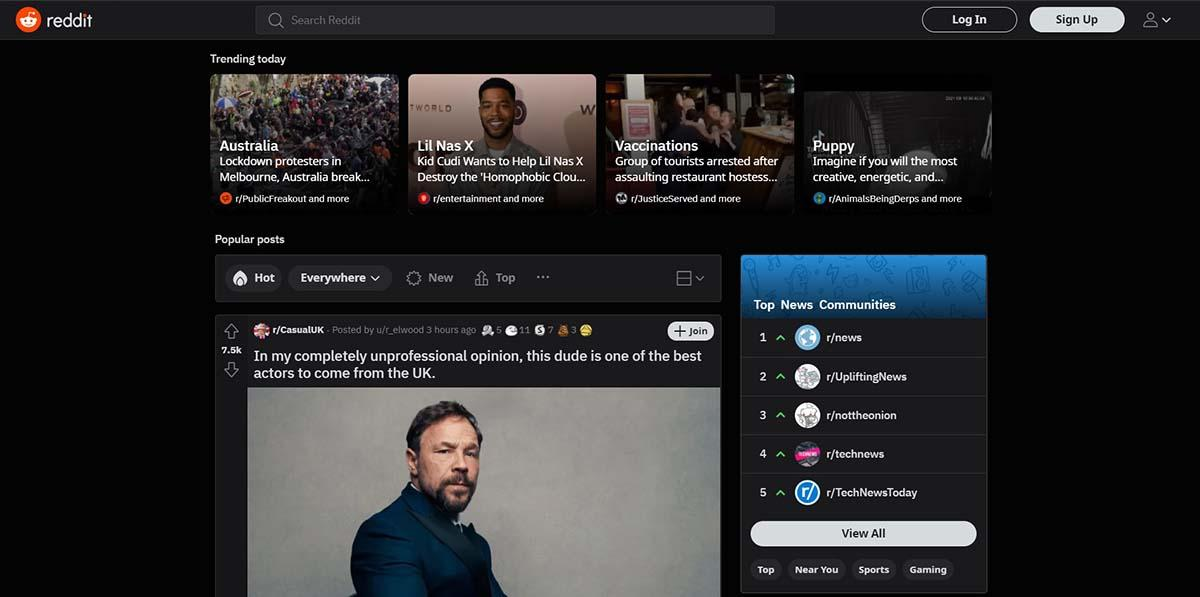
Task: Open r/technews community link
Action: 855,454
